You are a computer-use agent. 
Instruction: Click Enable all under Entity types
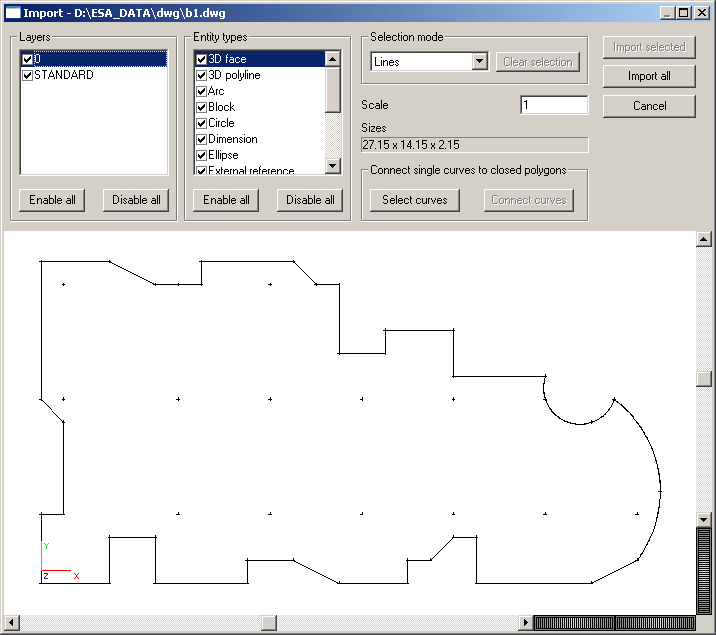[x=226, y=200]
